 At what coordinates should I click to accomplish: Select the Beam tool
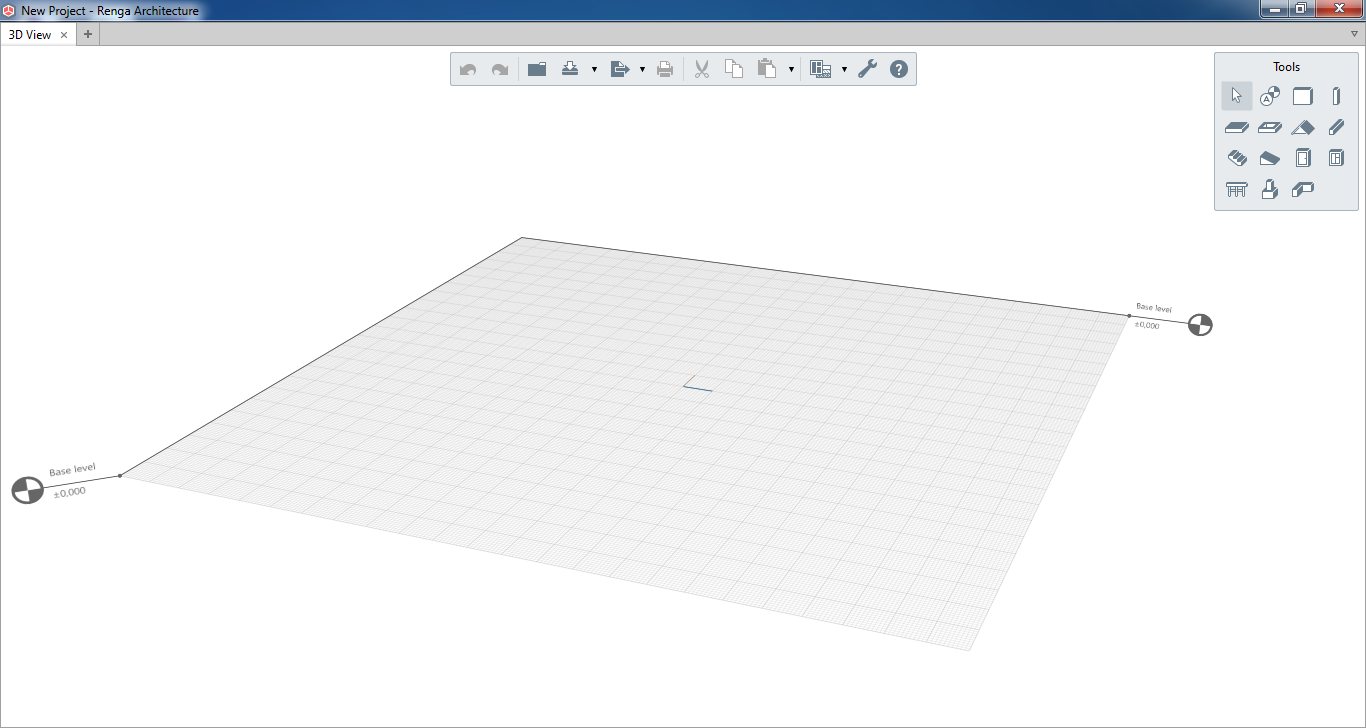coord(1336,127)
